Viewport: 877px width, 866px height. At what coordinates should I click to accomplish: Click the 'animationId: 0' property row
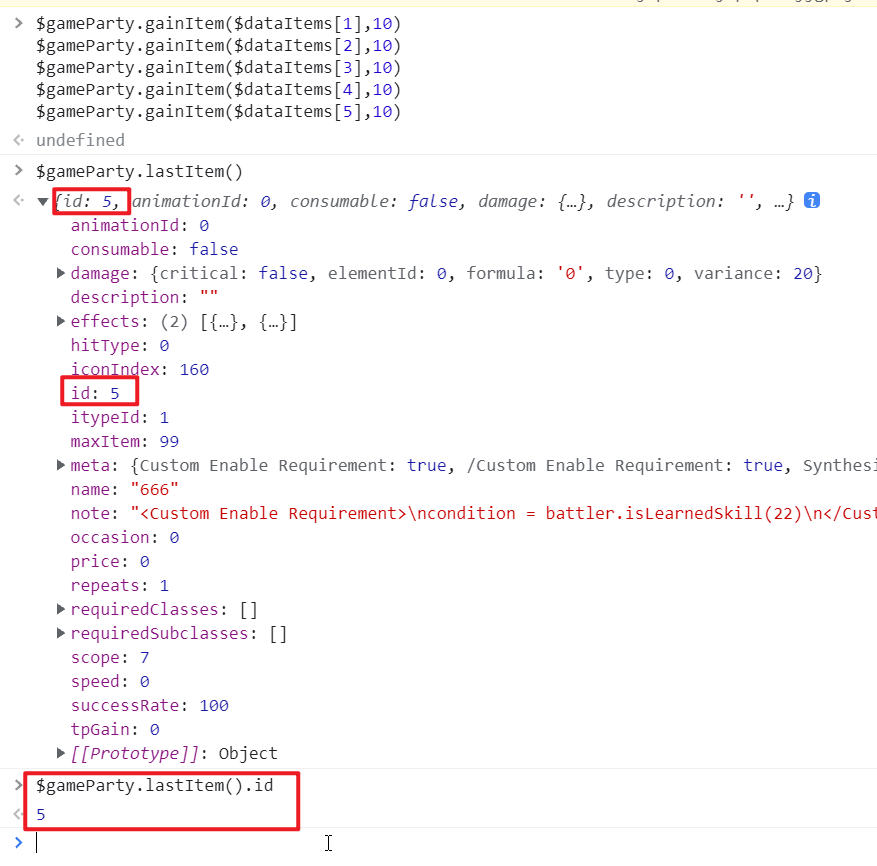coord(140,225)
